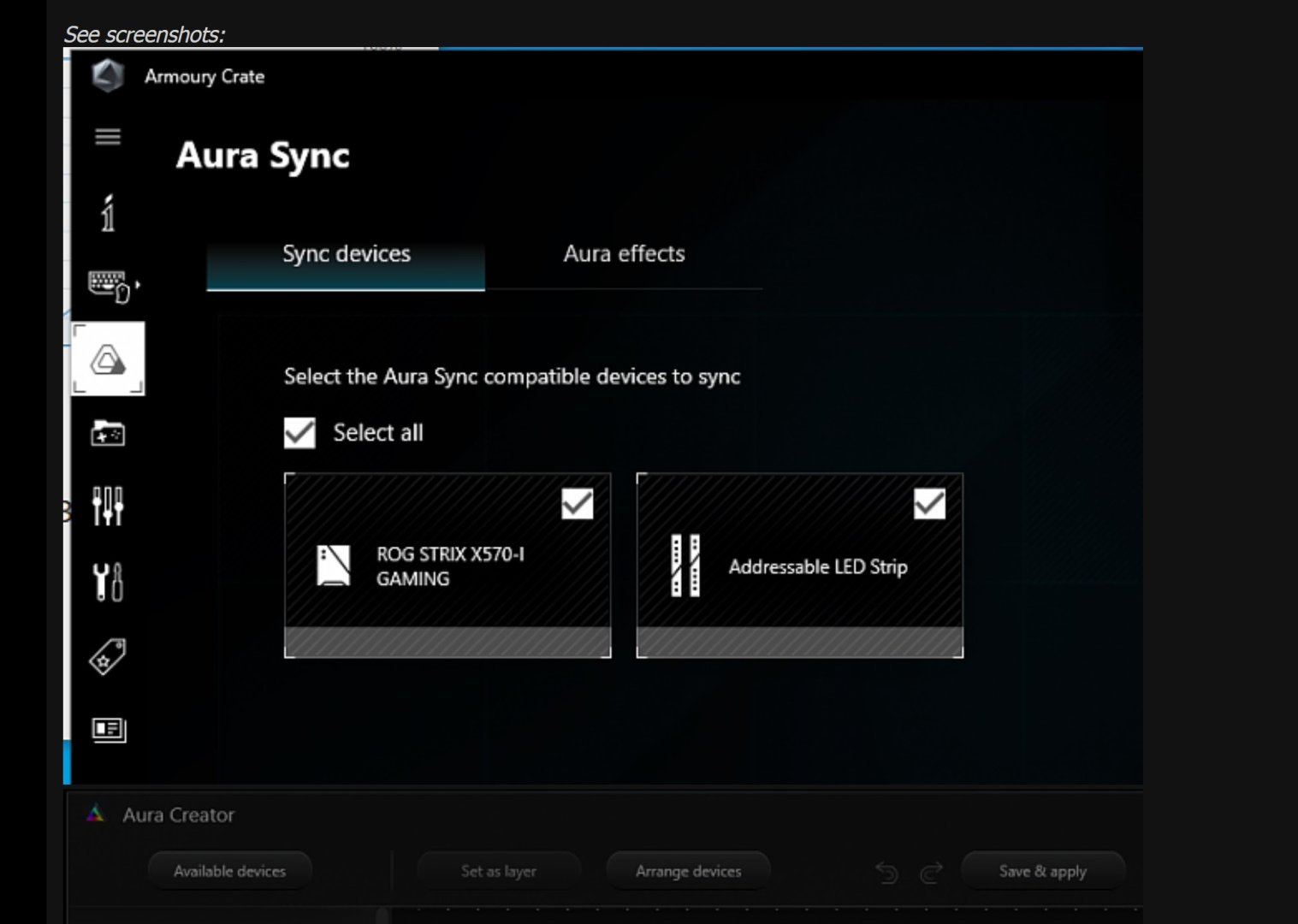Click the ROG STRIX X570-I GAMING label

[450, 566]
